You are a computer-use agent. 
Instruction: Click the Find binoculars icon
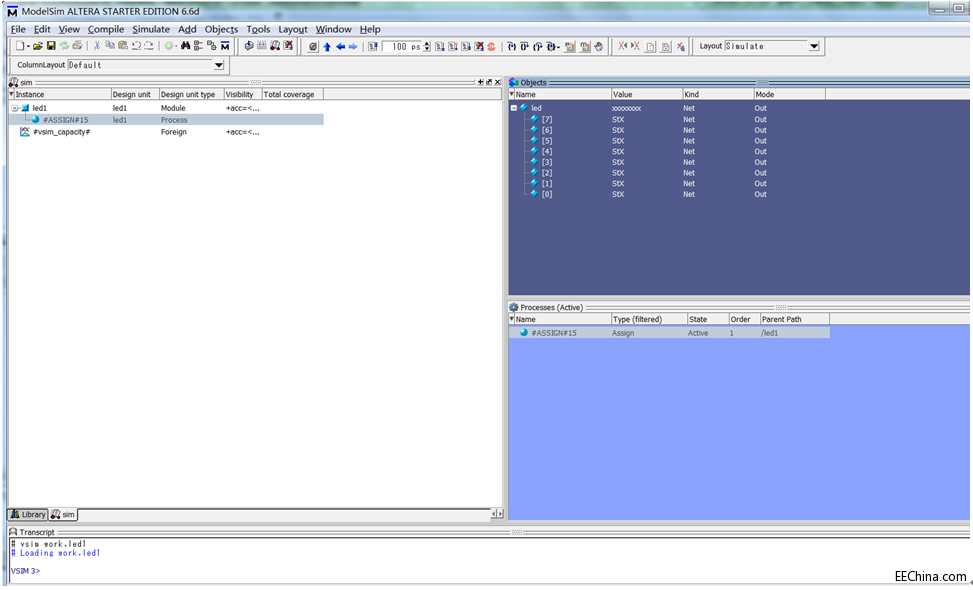(x=186, y=46)
